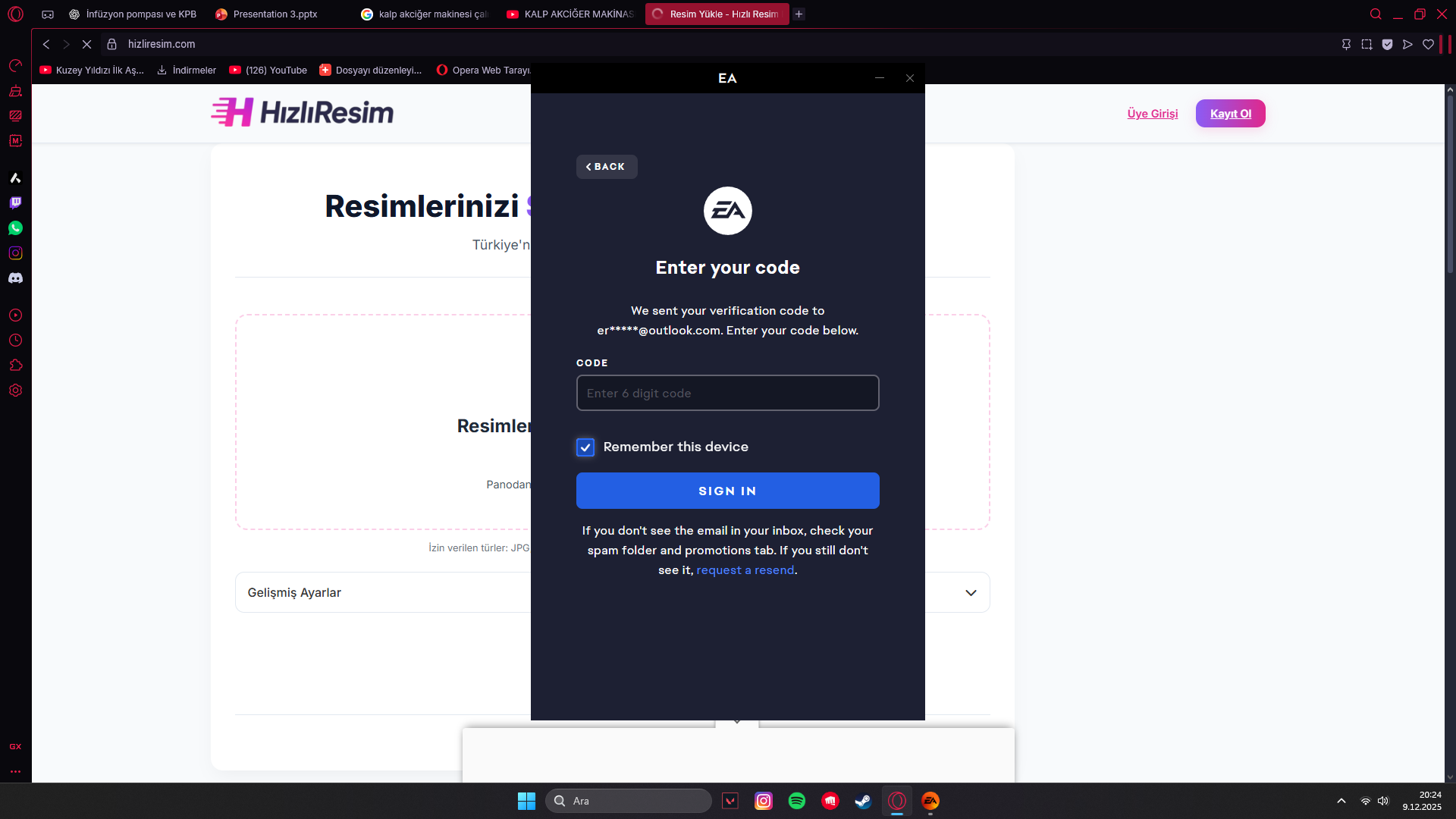The height and width of the screenshot is (819, 1456).
Task: Open Discord in the Opera sidebar
Action: point(15,278)
